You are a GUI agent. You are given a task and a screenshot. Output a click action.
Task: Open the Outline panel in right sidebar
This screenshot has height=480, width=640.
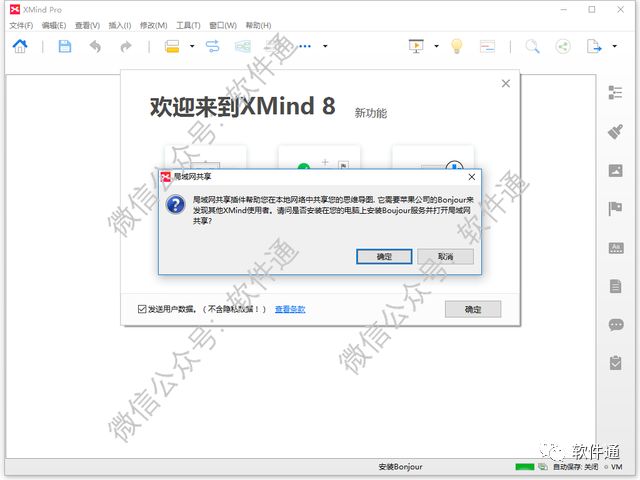point(615,93)
